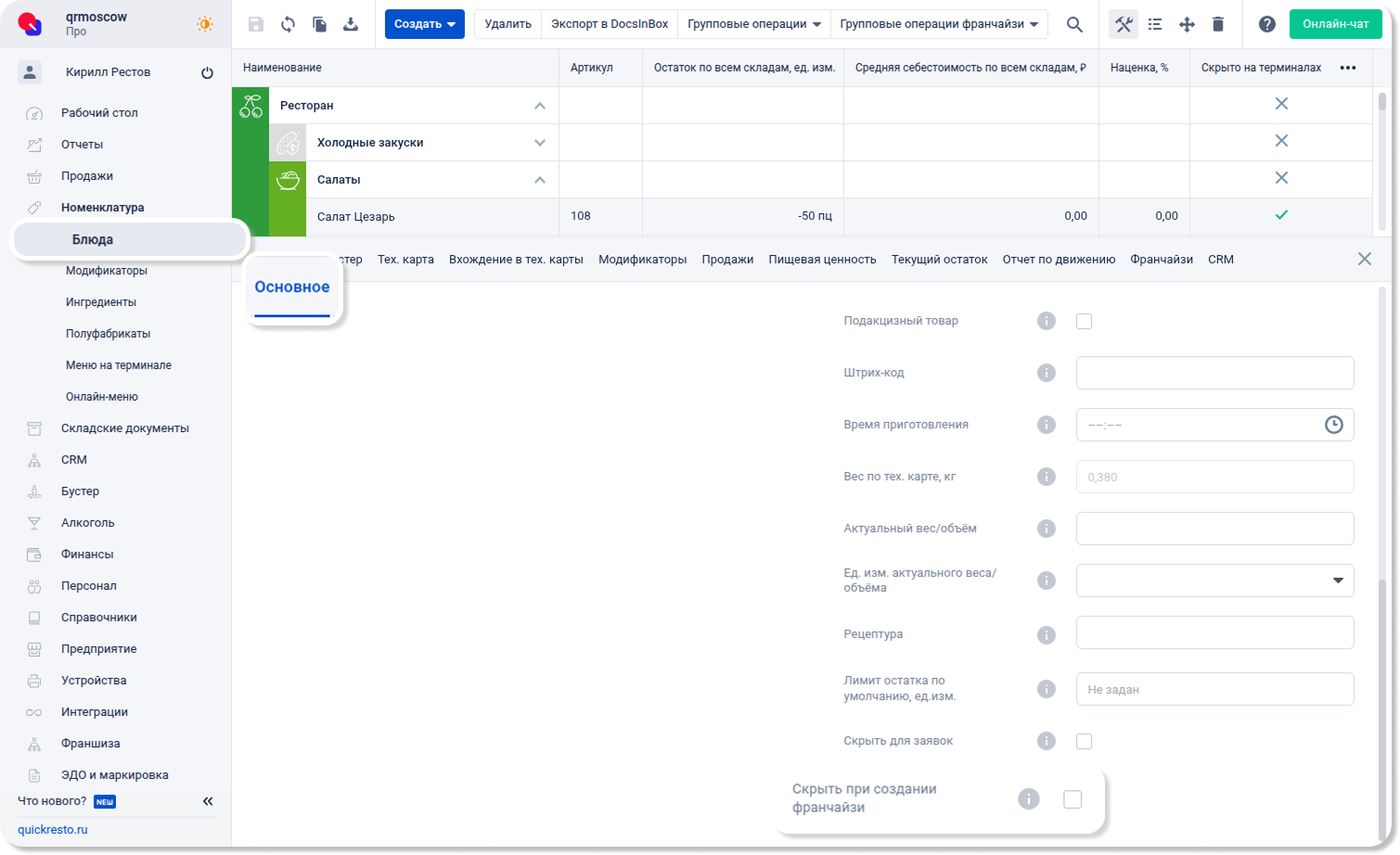
Task: Check the Скрыть для заявок checkbox
Action: (1084, 741)
